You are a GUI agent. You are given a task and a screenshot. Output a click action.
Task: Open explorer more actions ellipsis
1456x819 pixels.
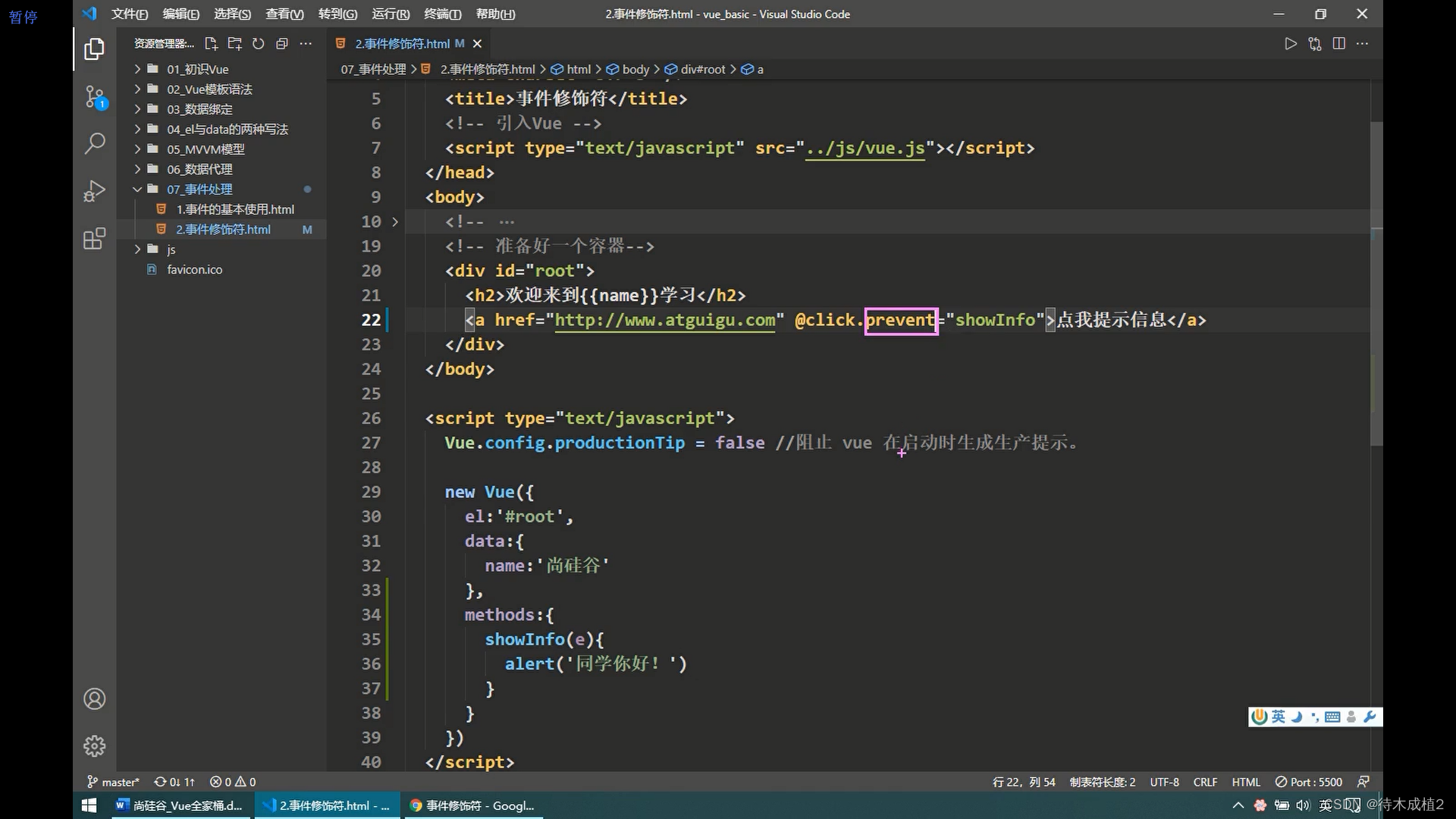point(306,43)
